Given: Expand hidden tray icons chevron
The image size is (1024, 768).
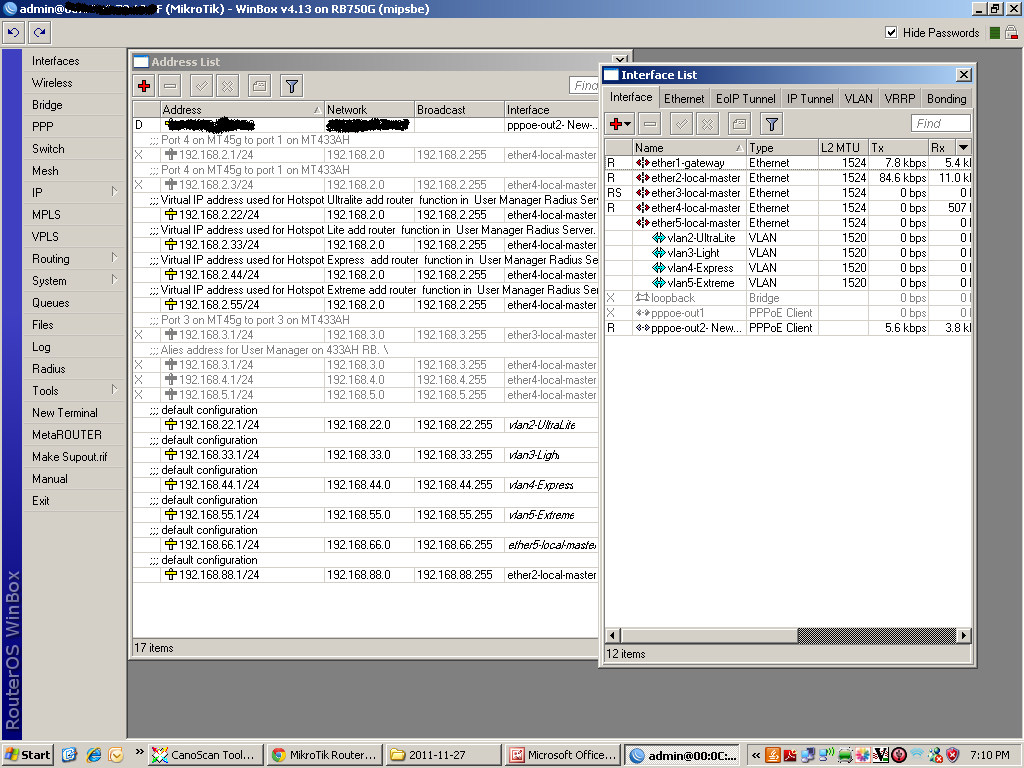Looking at the screenshot, I should coord(756,755).
